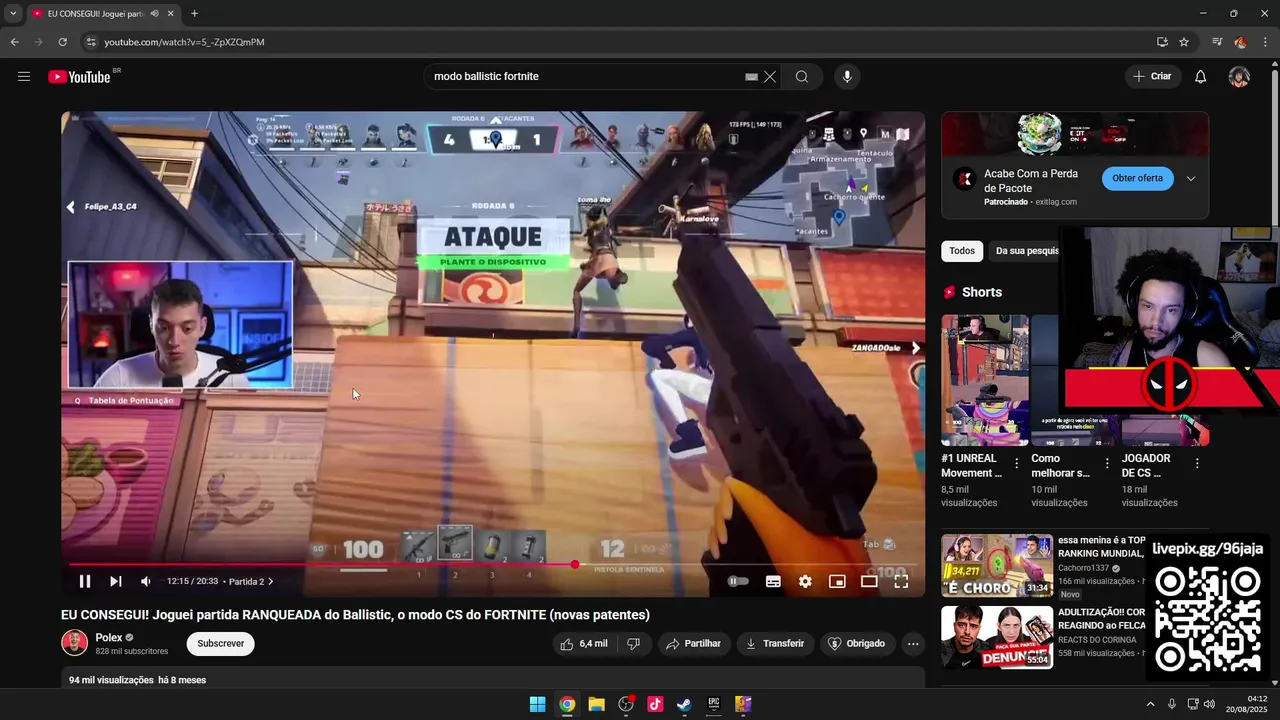The image size is (1280, 720).
Task: Skip to the next video
Action: pos(115,581)
